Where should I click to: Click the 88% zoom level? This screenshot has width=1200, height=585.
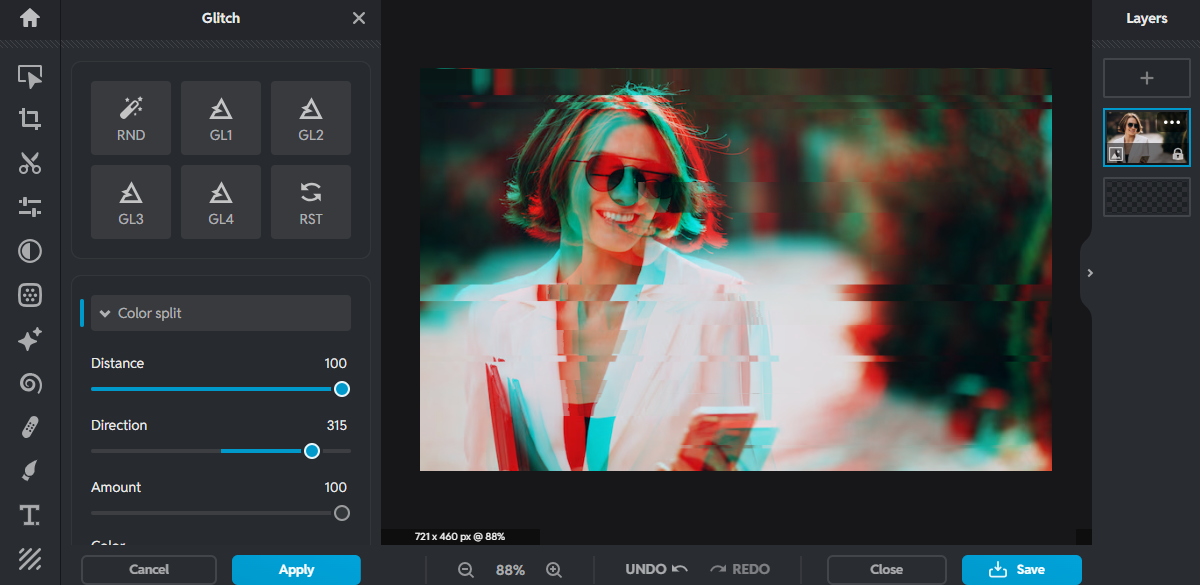[510, 570]
